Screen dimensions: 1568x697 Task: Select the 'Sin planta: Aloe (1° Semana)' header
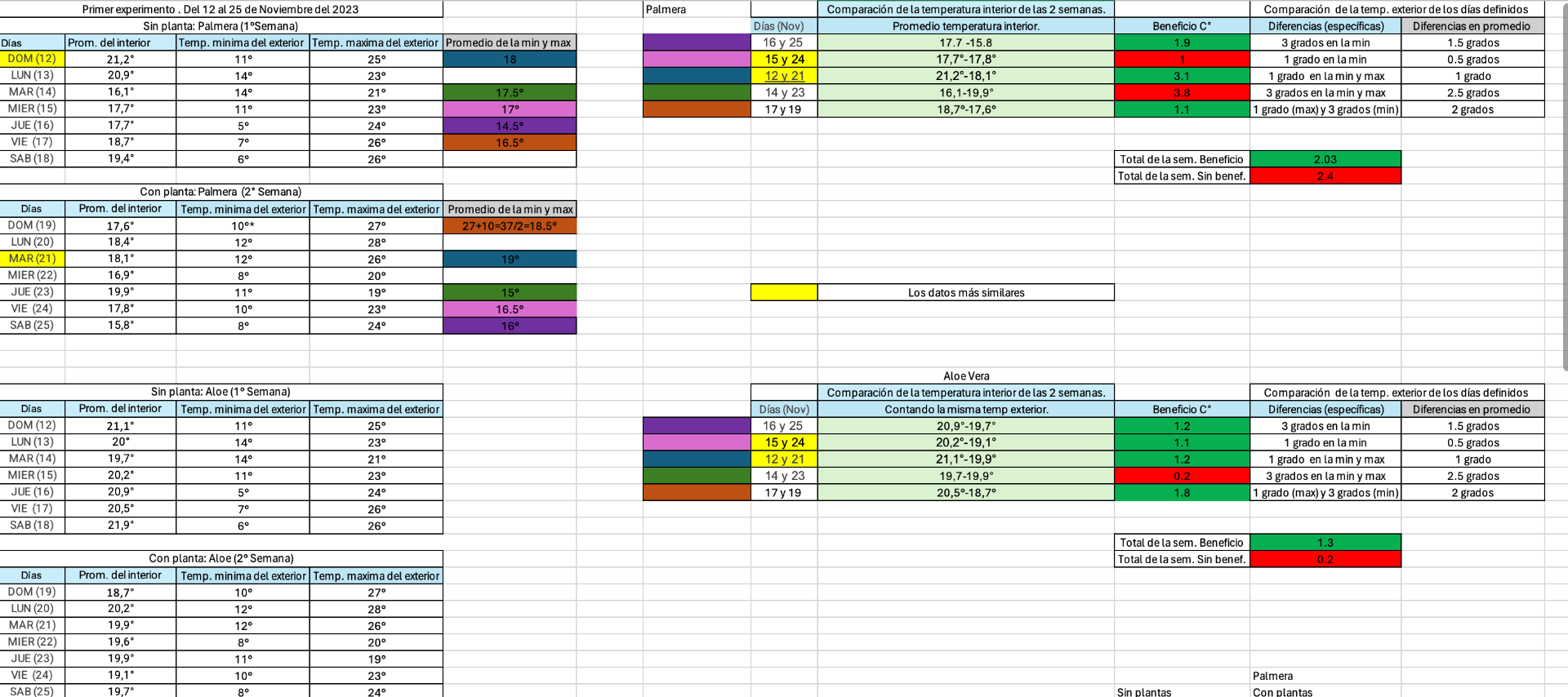pyautogui.click(x=220, y=392)
